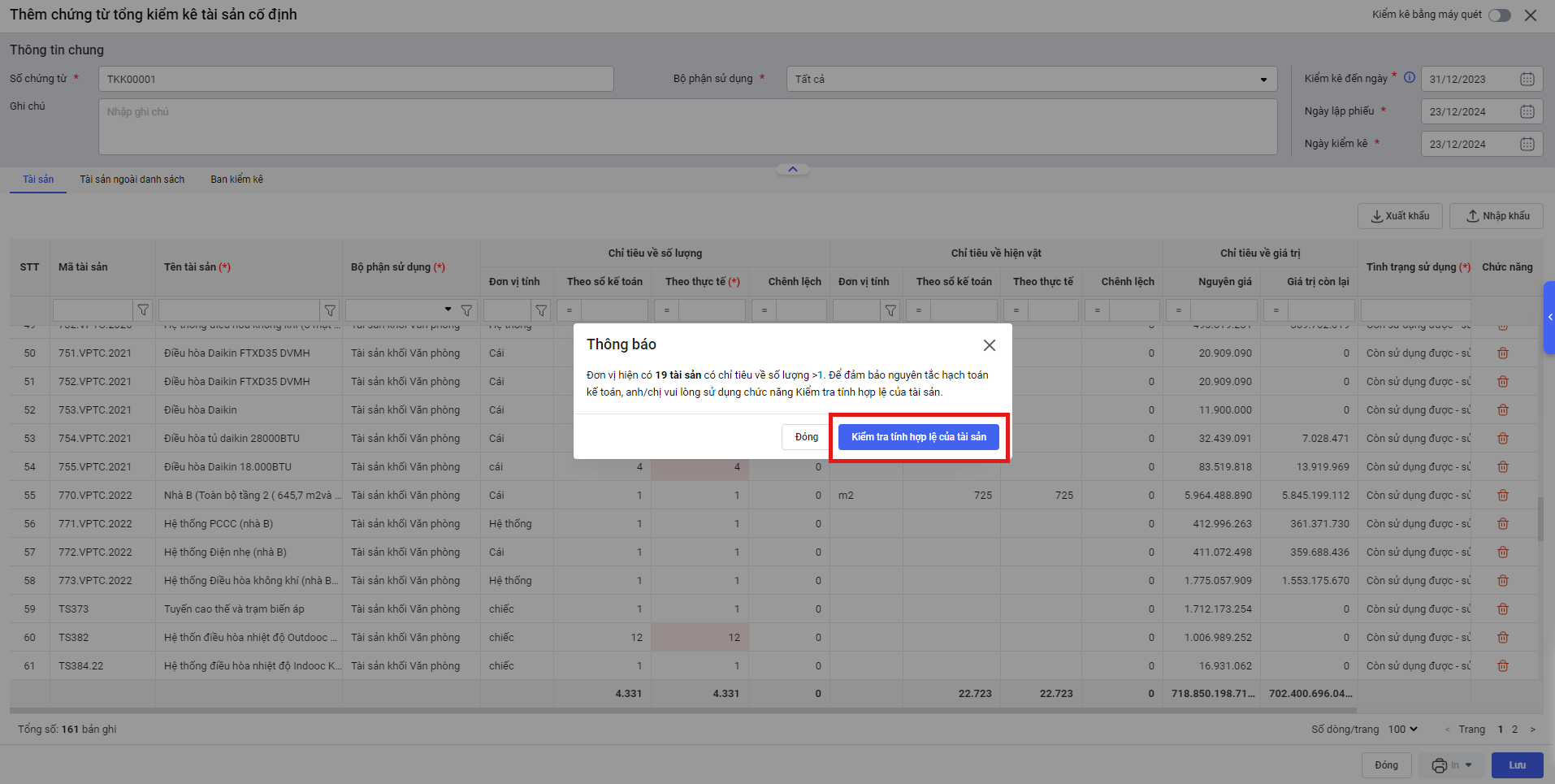Screen dimensions: 1555x784
Task: Expand the Số dòng/trang page size selector
Action: pyautogui.click(x=1402, y=729)
